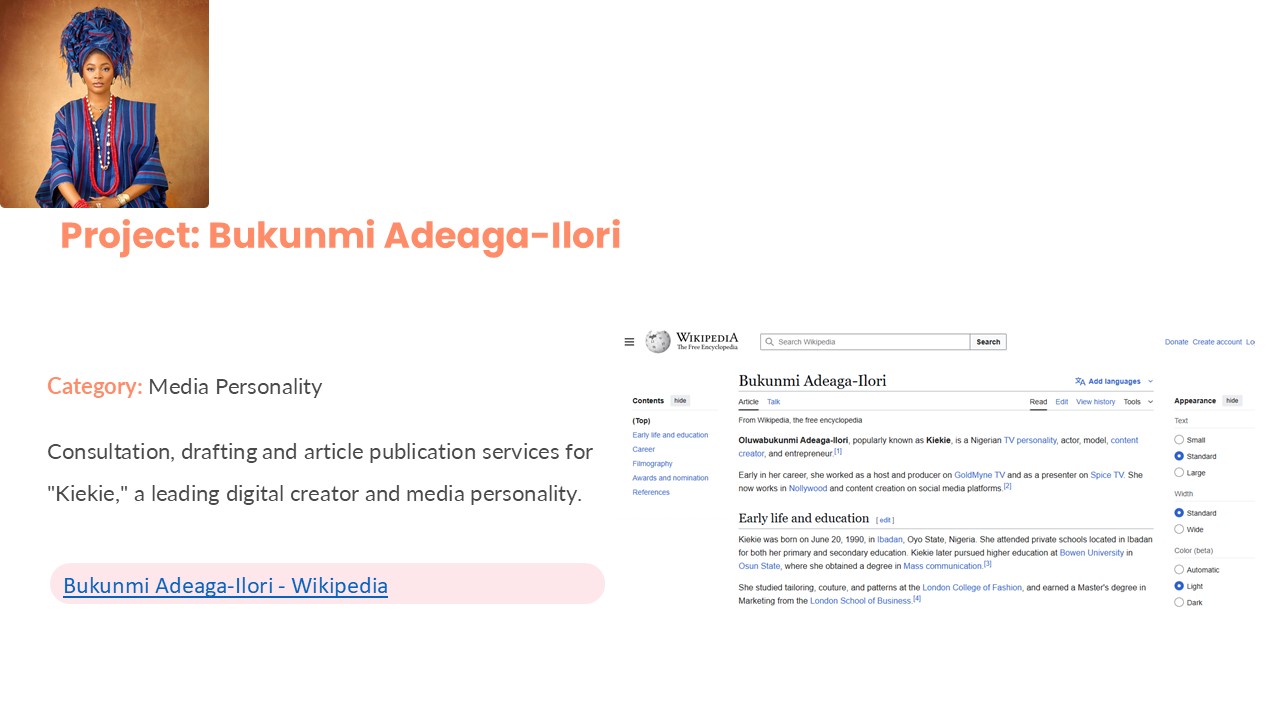Image resolution: width=1280 pixels, height=720 pixels.
Task: Hide the Contents sidebar
Action: point(680,401)
